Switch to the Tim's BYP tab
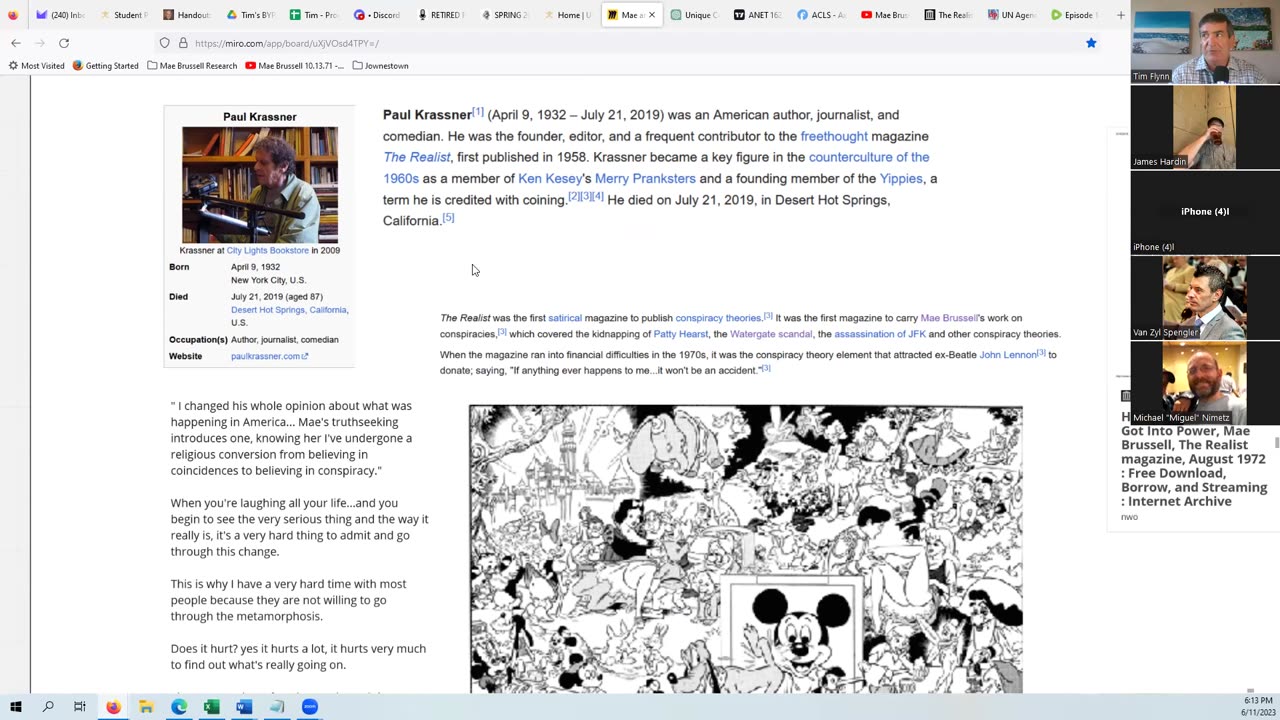This screenshot has height=720, width=1280. coord(250,15)
